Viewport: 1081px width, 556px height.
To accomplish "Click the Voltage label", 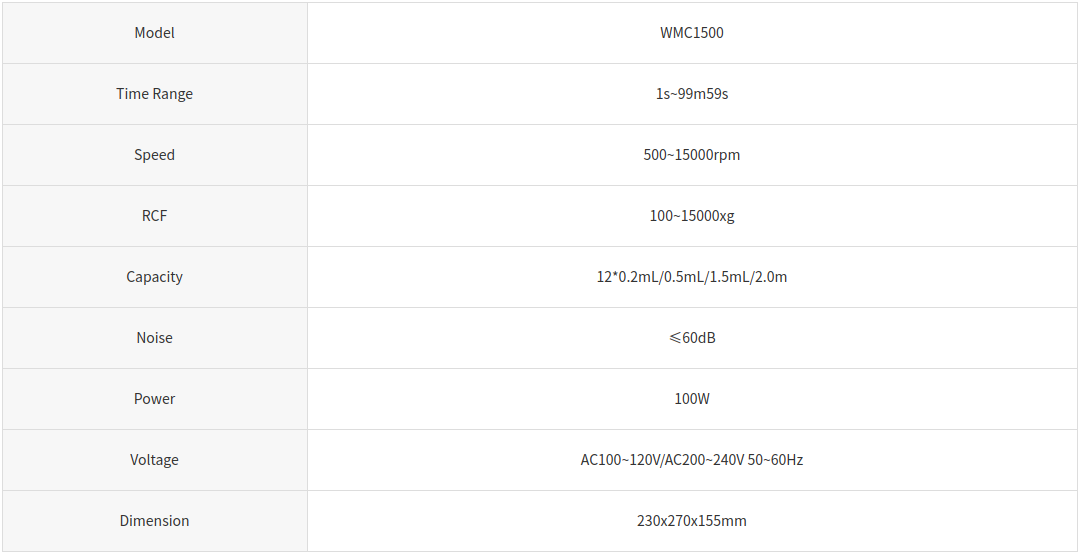I will click(x=154, y=460).
